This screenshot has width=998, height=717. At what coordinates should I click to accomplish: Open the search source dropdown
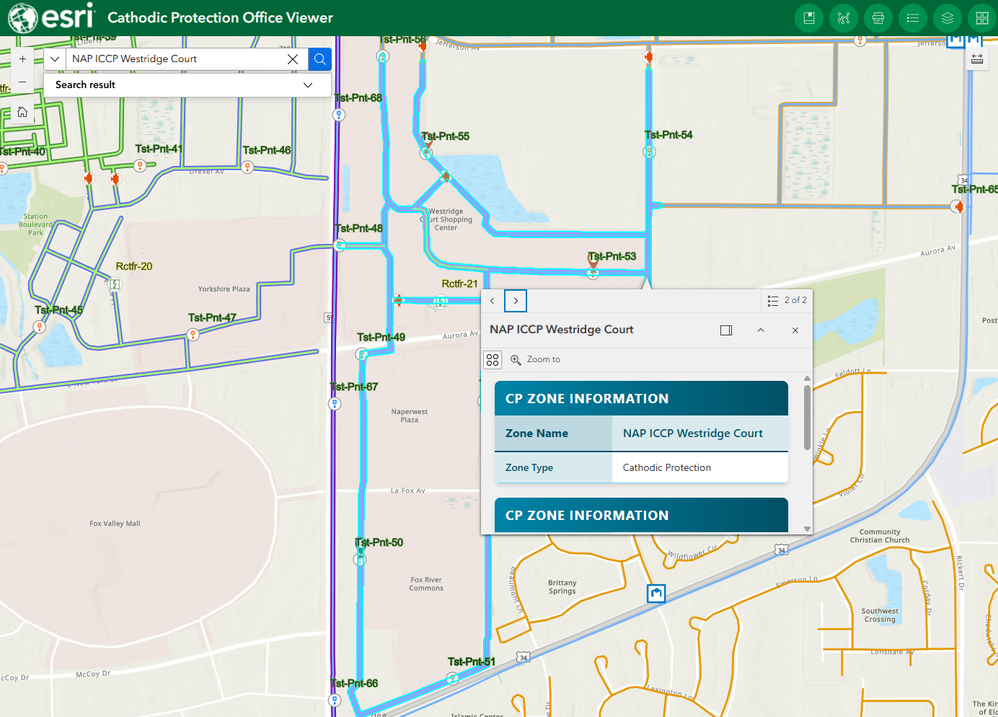click(56, 59)
